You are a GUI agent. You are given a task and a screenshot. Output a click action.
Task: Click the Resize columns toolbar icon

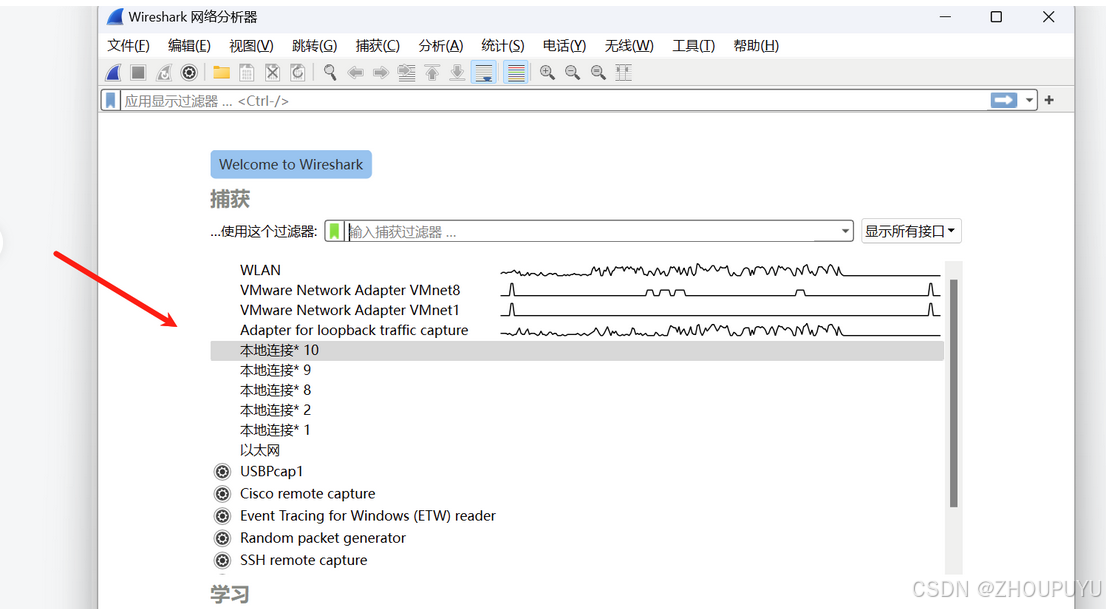(624, 72)
